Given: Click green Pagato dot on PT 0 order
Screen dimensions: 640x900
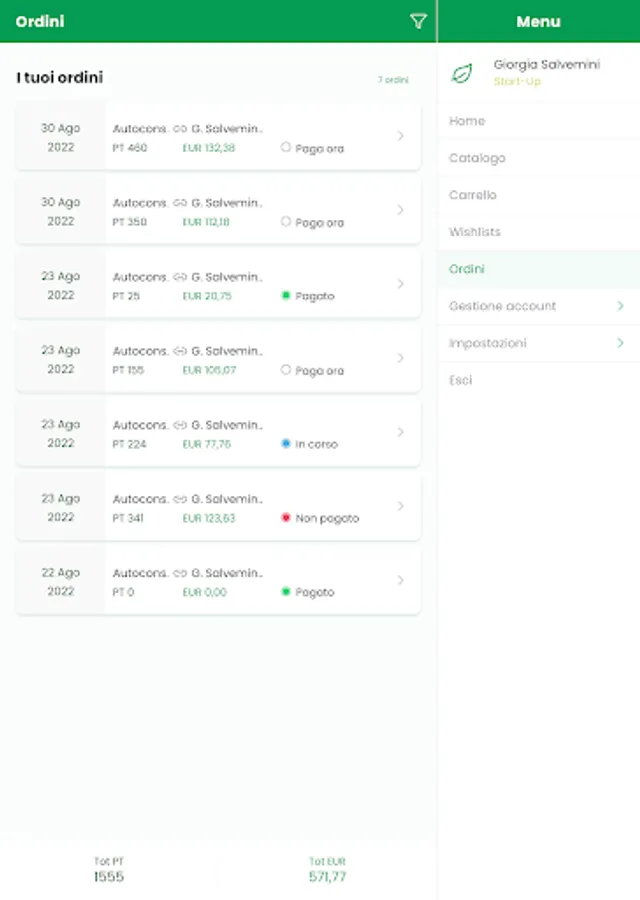Looking at the screenshot, I should pyautogui.click(x=286, y=592).
